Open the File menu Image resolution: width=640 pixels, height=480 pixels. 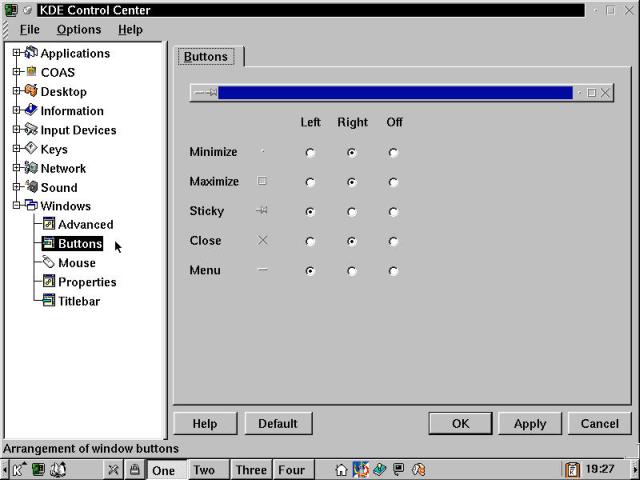tap(30, 30)
